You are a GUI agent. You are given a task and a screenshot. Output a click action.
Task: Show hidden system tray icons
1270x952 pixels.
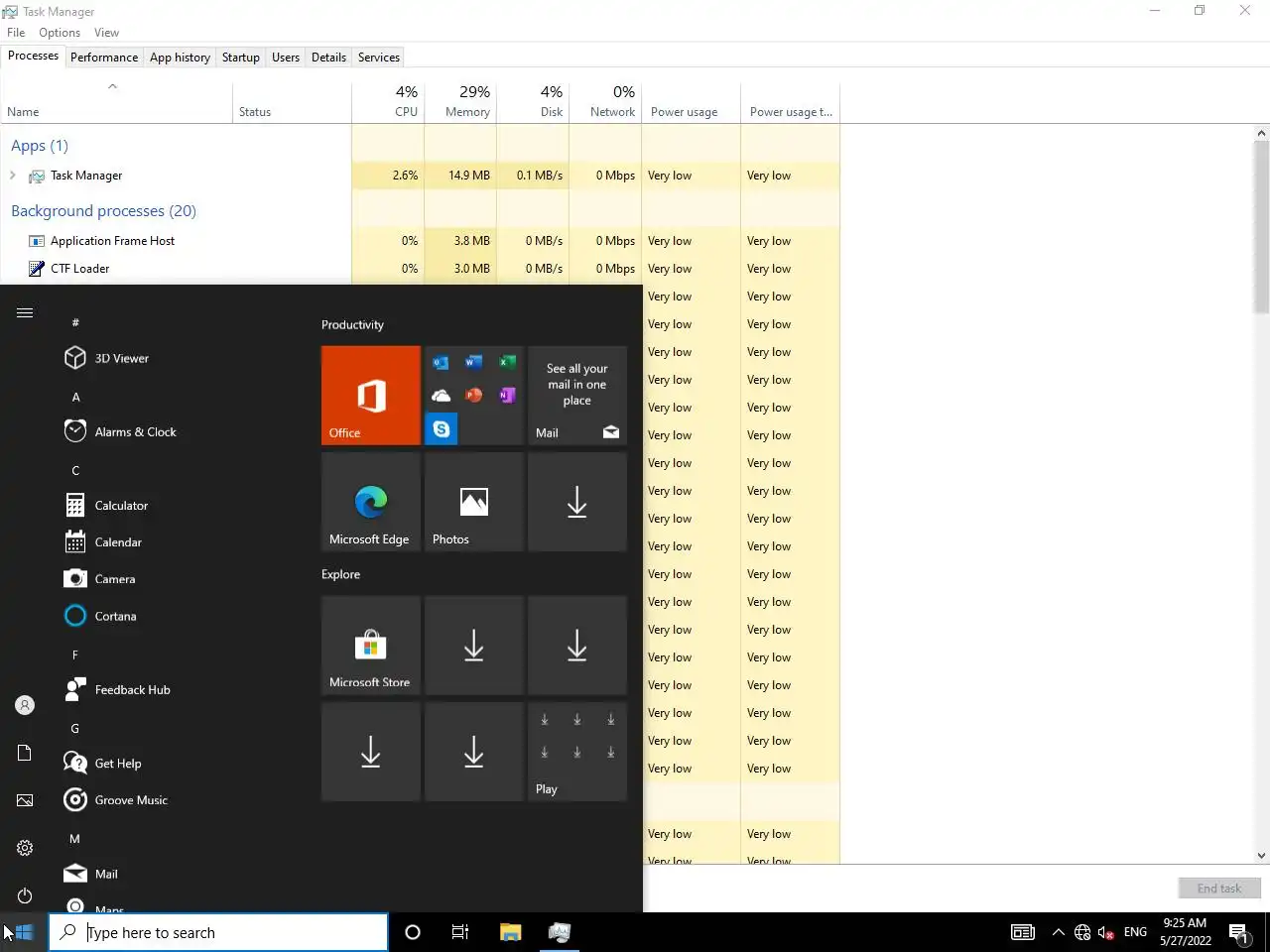1058,932
